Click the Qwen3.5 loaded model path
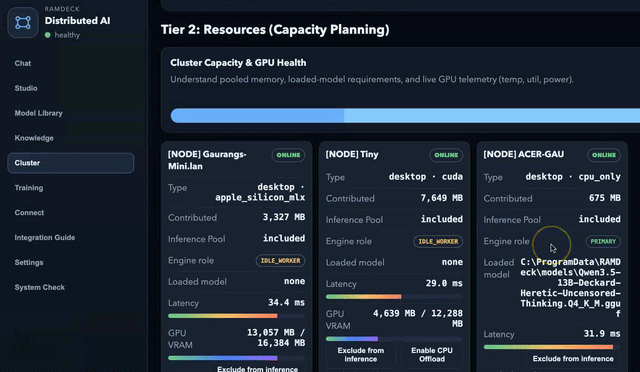 (x=570, y=288)
